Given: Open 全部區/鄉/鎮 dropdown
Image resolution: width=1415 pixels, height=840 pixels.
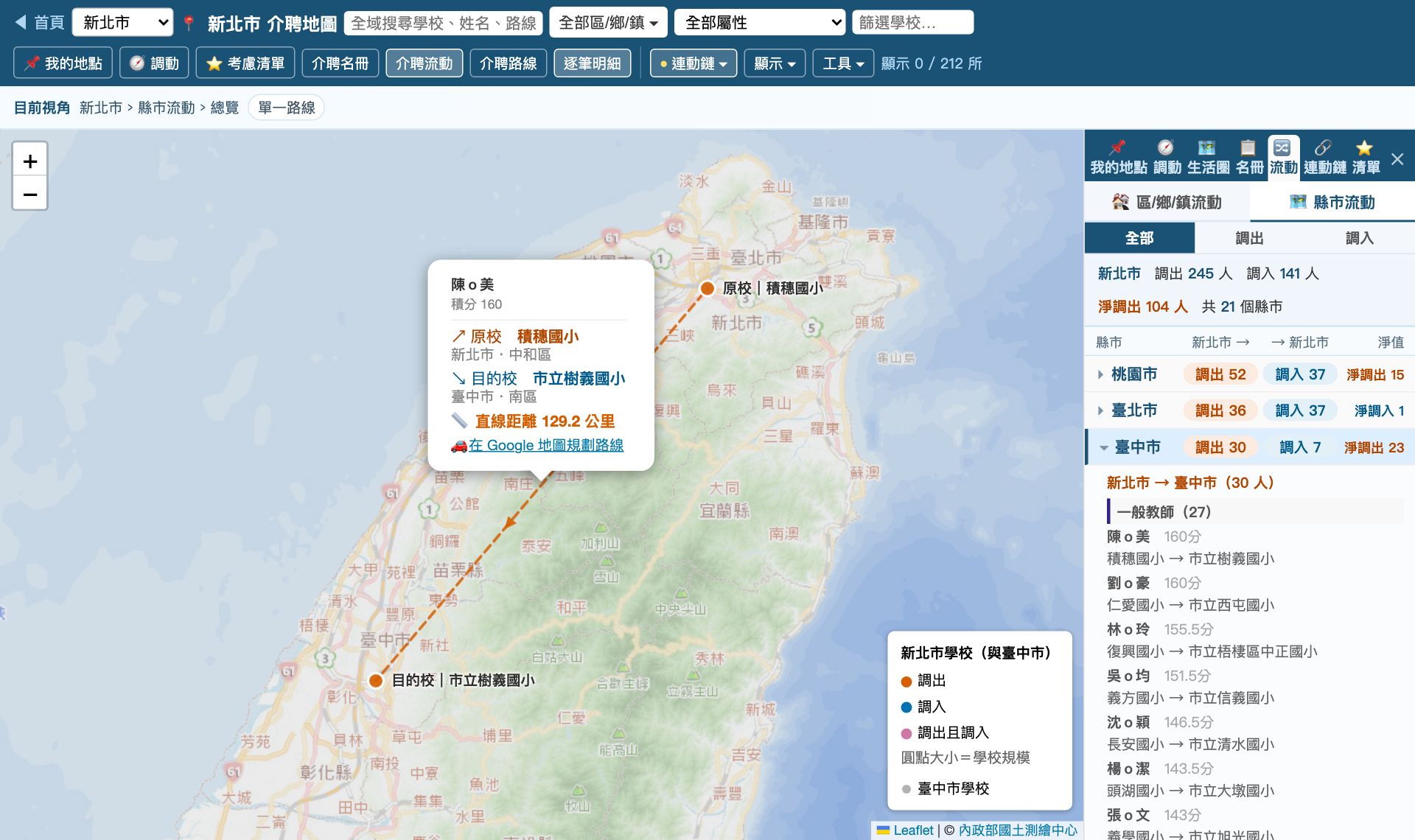Looking at the screenshot, I should pyautogui.click(x=609, y=23).
